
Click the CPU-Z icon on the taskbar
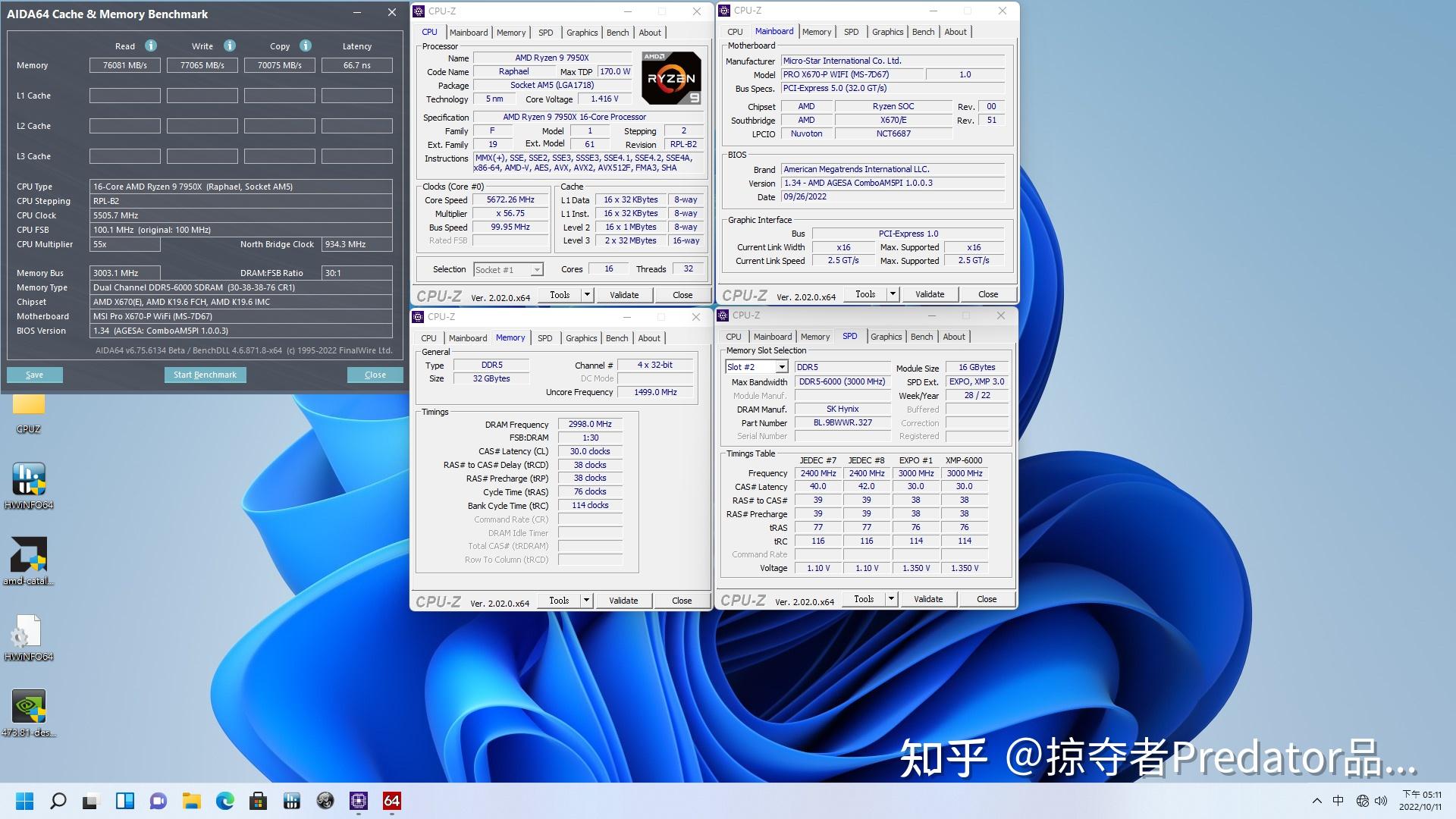358,801
